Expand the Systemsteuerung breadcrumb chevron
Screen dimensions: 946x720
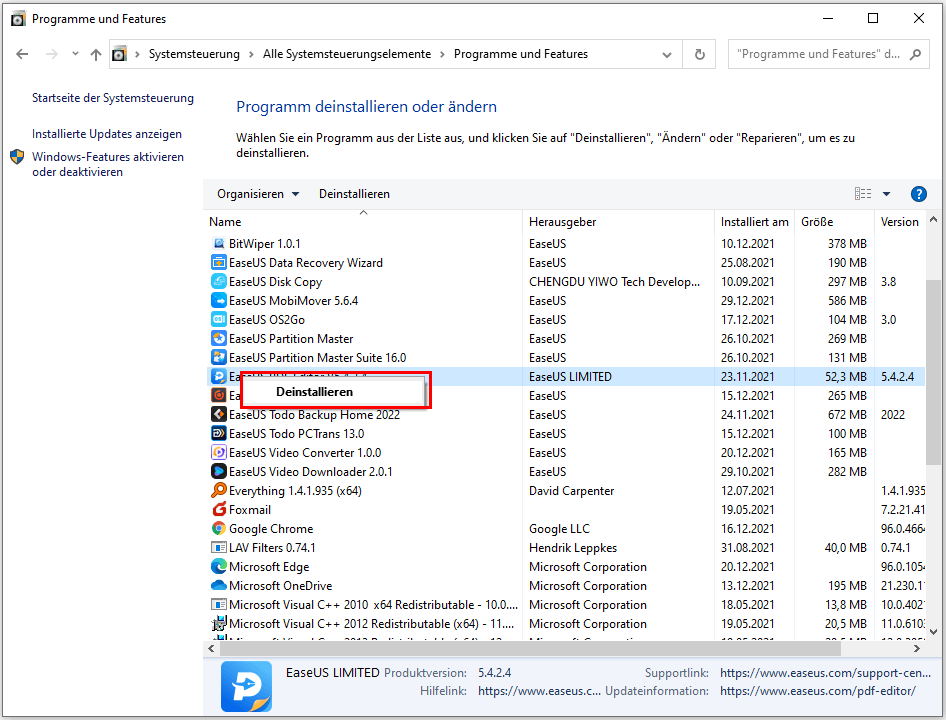click(x=252, y=55)
